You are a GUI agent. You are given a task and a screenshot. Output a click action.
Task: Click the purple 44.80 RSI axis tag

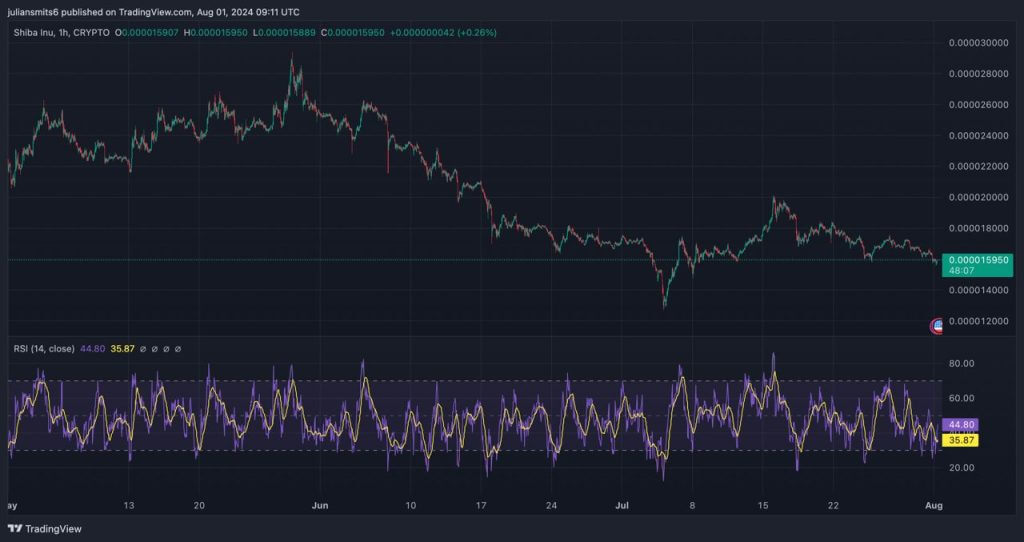click(x=960, y=425)
